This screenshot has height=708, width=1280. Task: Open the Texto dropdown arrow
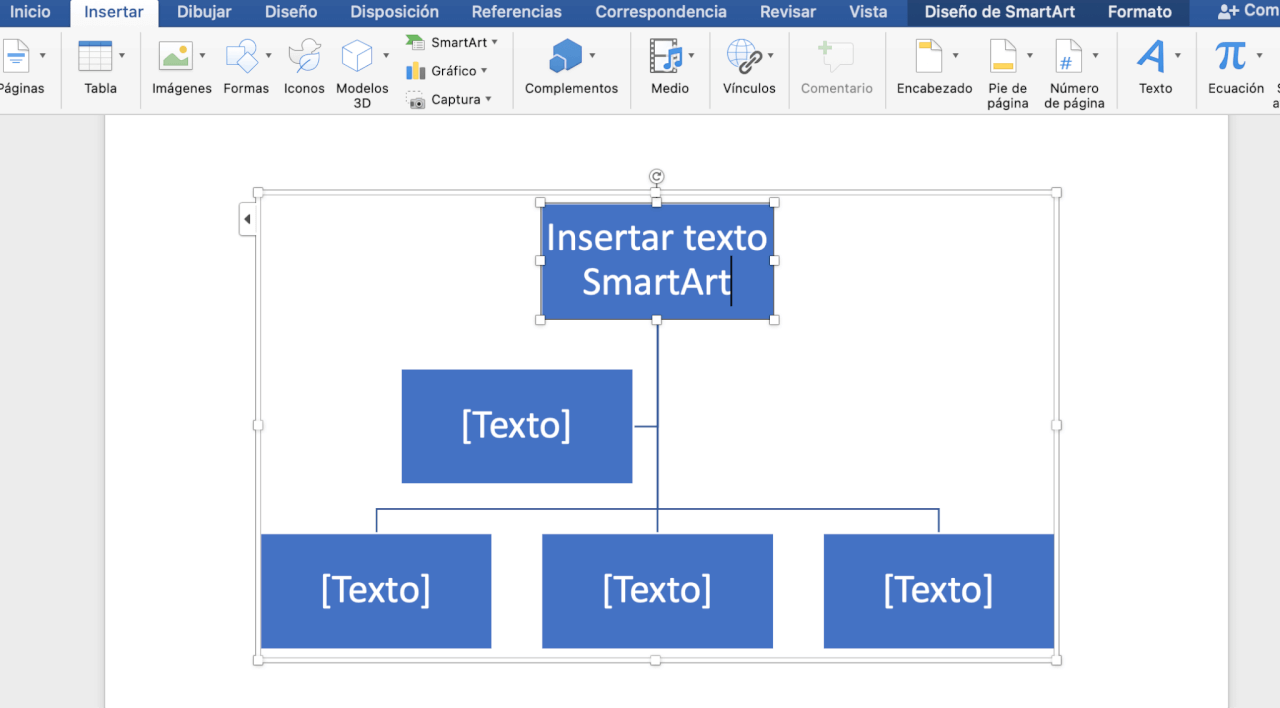tap(1178, 56)
